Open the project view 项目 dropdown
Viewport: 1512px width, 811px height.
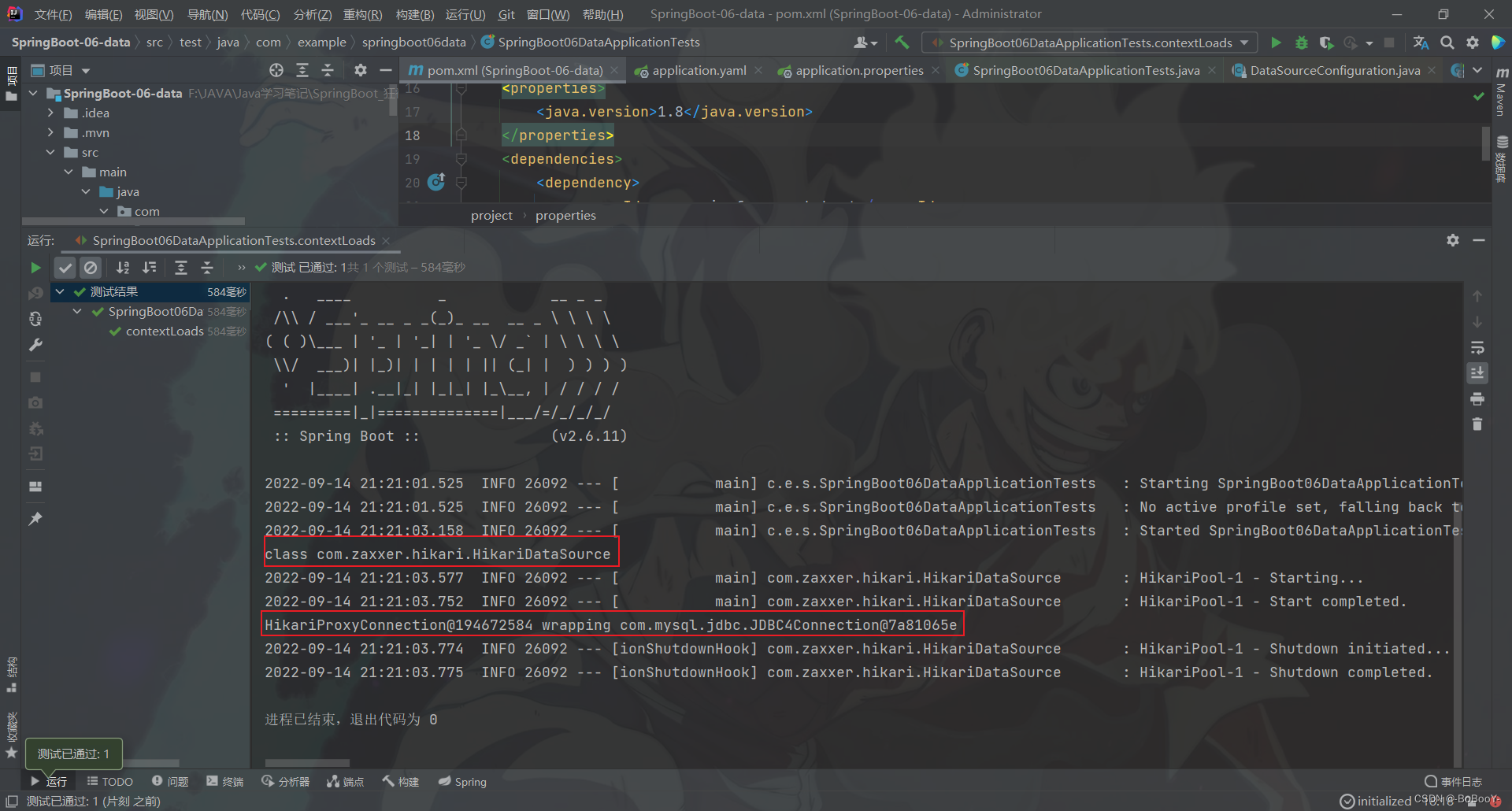click(x=61, y=70)
